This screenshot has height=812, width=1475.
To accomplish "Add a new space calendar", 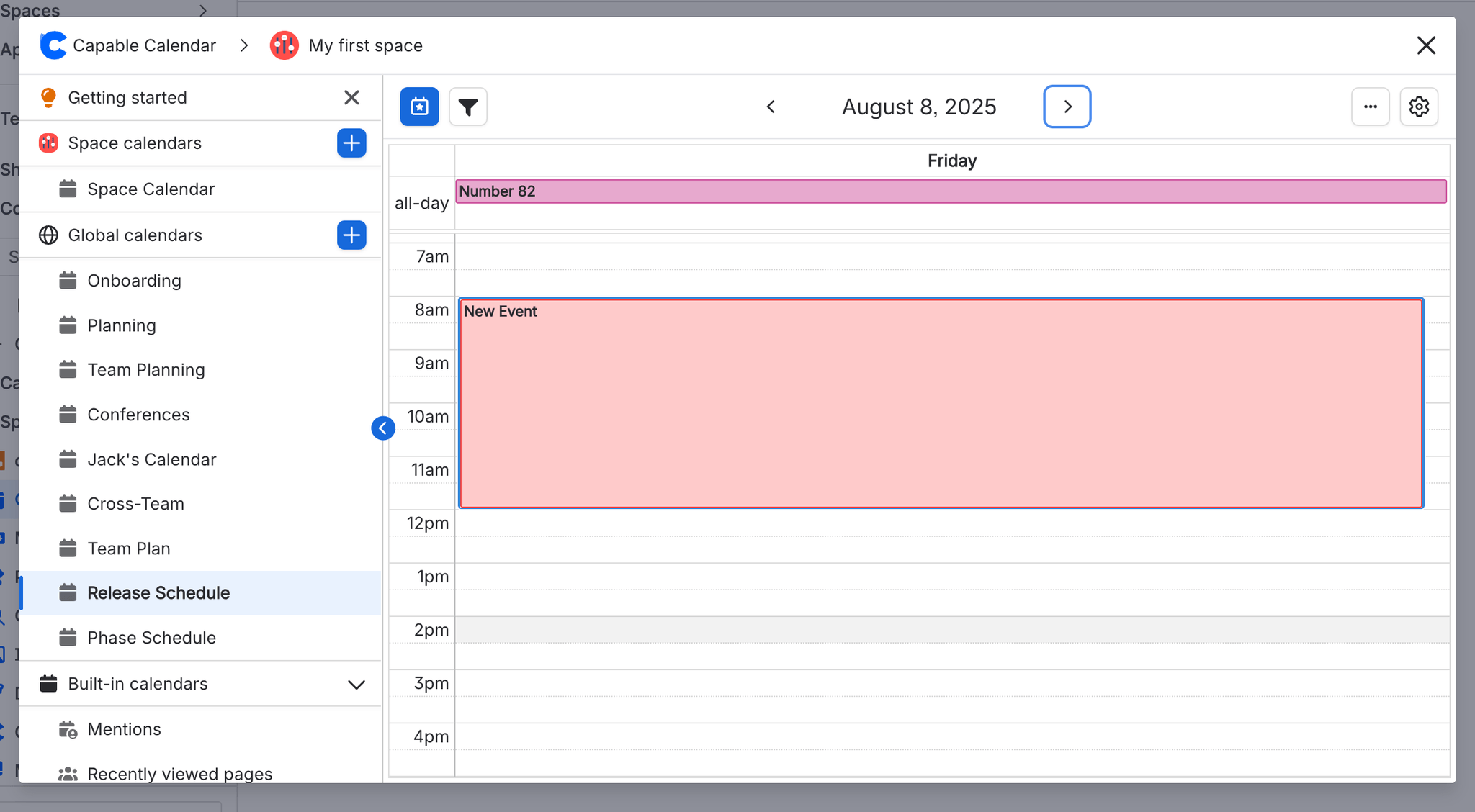I will click(x=351, y=143).
